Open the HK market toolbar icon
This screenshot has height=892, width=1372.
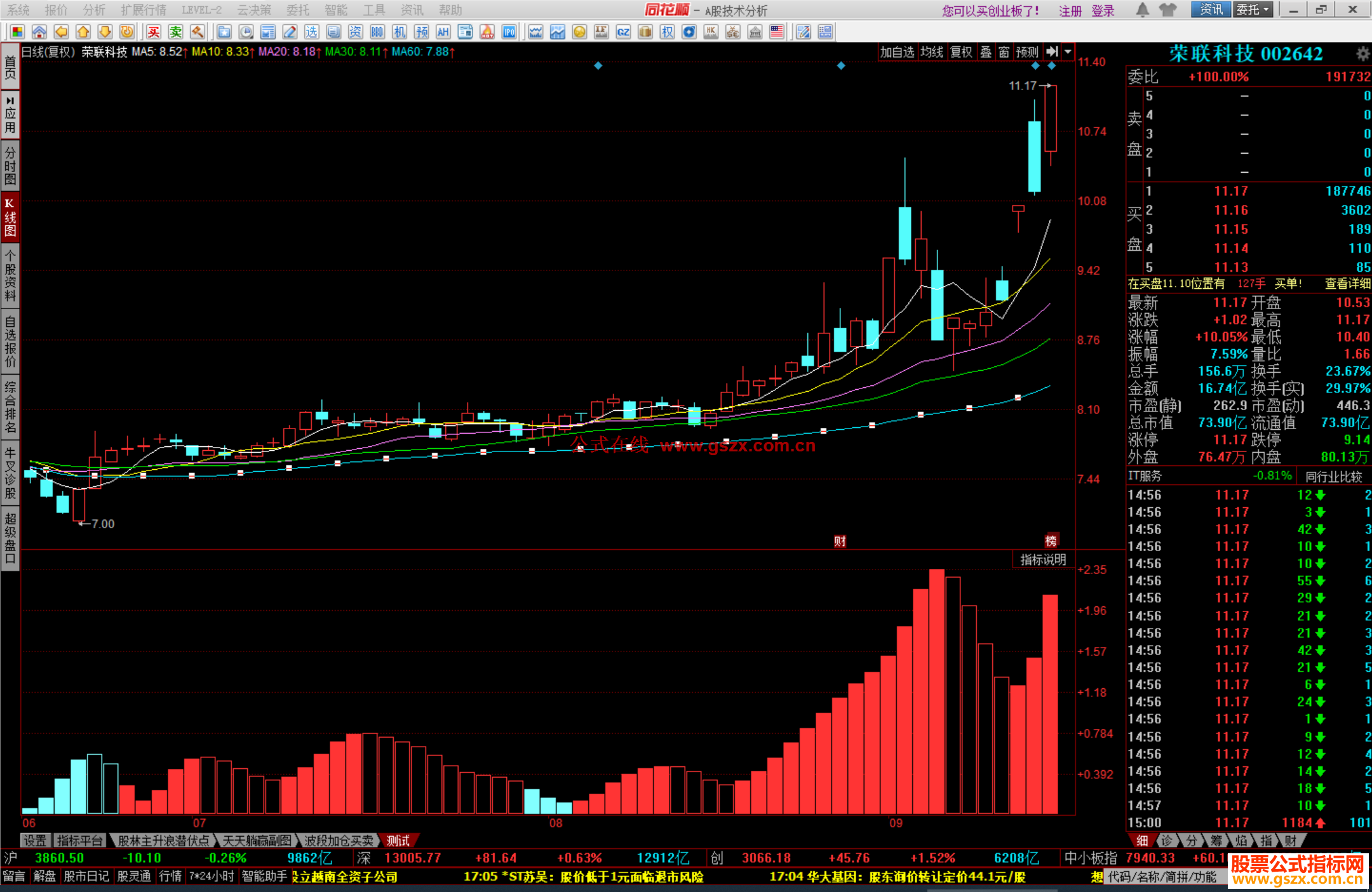click(711, 32)
